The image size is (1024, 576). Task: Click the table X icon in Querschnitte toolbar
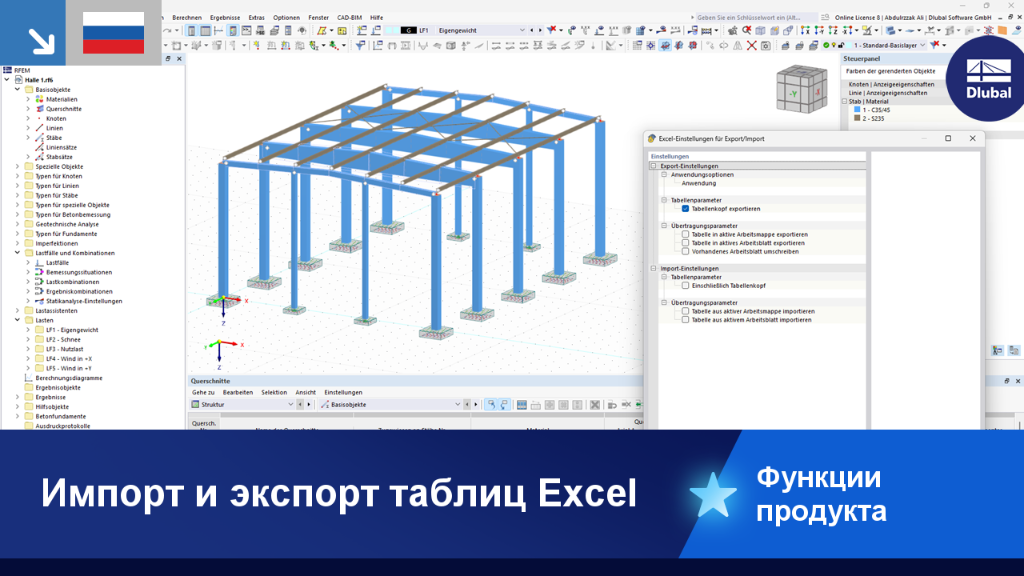[595, 405]
